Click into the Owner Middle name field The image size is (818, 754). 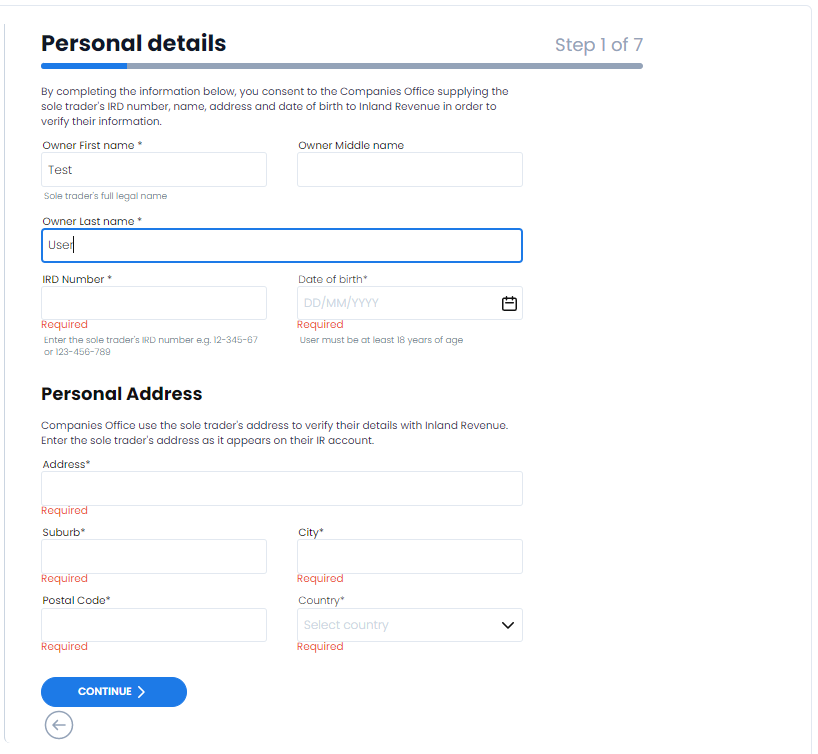[x=410, y=170]
